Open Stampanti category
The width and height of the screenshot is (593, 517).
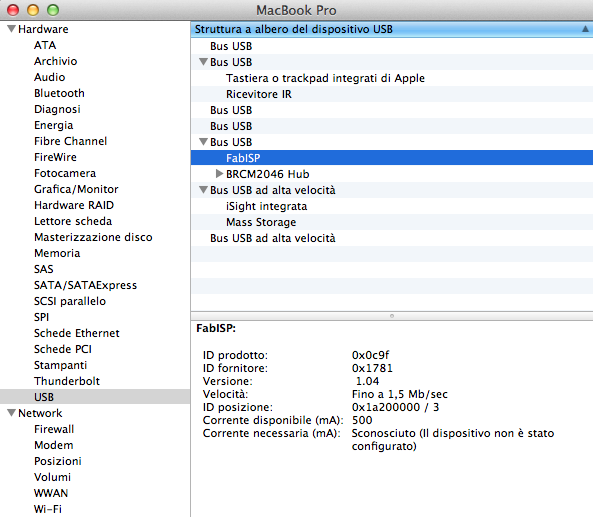pos(61,365)
